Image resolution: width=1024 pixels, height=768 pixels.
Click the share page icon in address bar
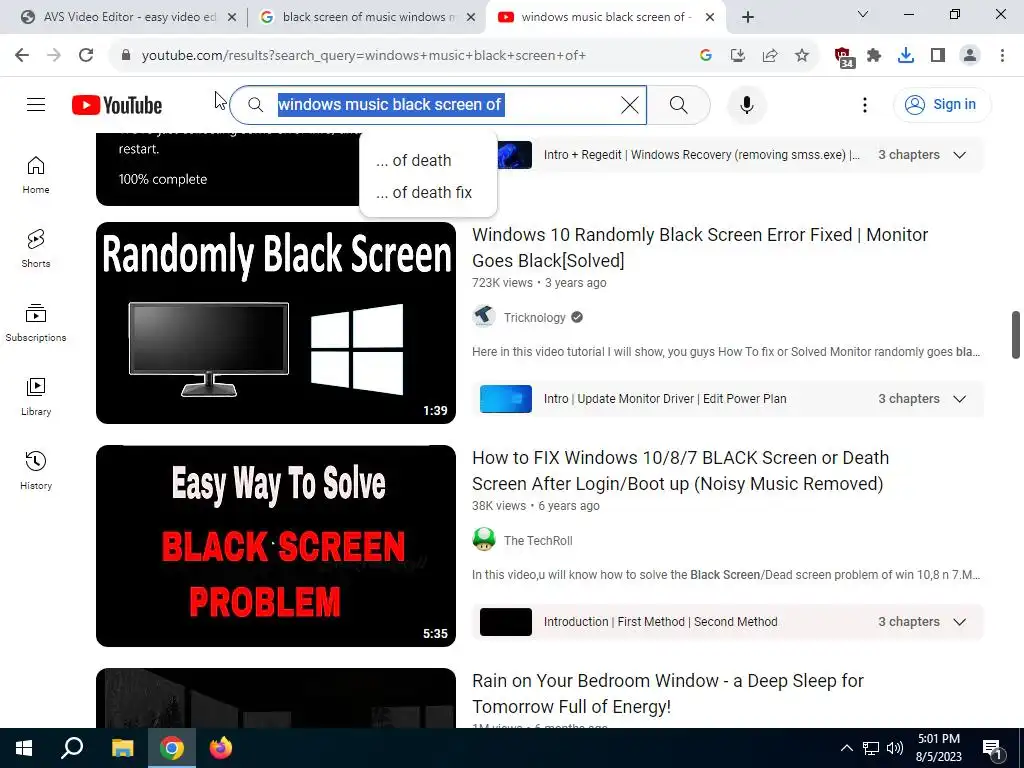coord(770,56)
